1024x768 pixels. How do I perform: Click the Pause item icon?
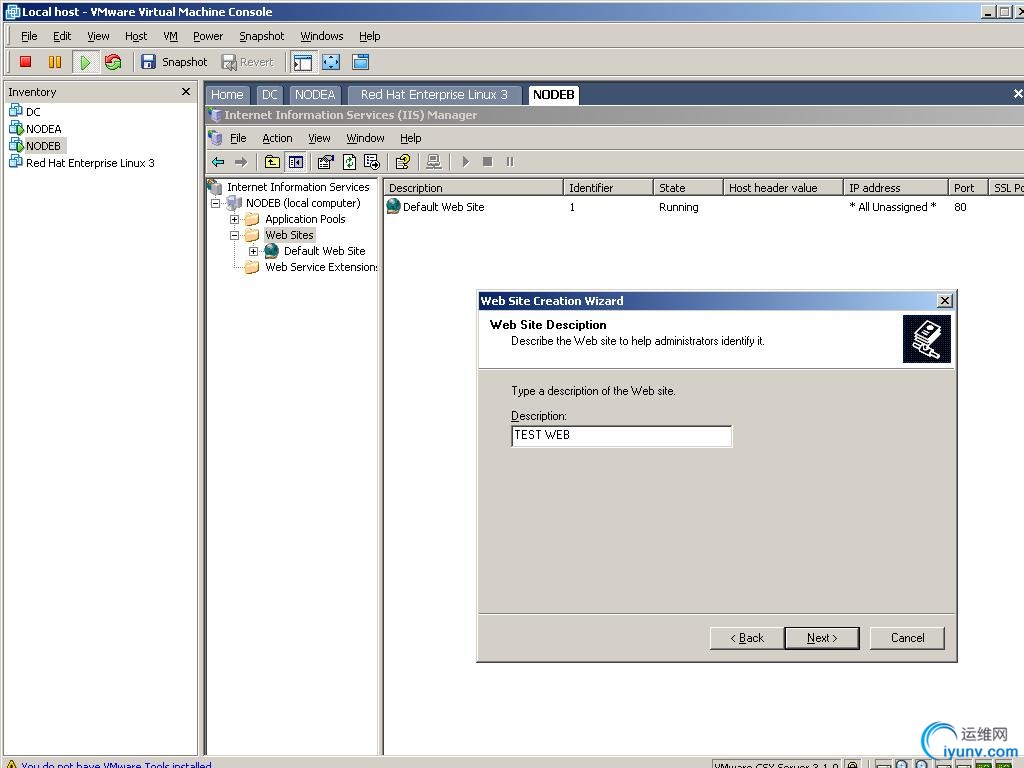tap(510, 161)
